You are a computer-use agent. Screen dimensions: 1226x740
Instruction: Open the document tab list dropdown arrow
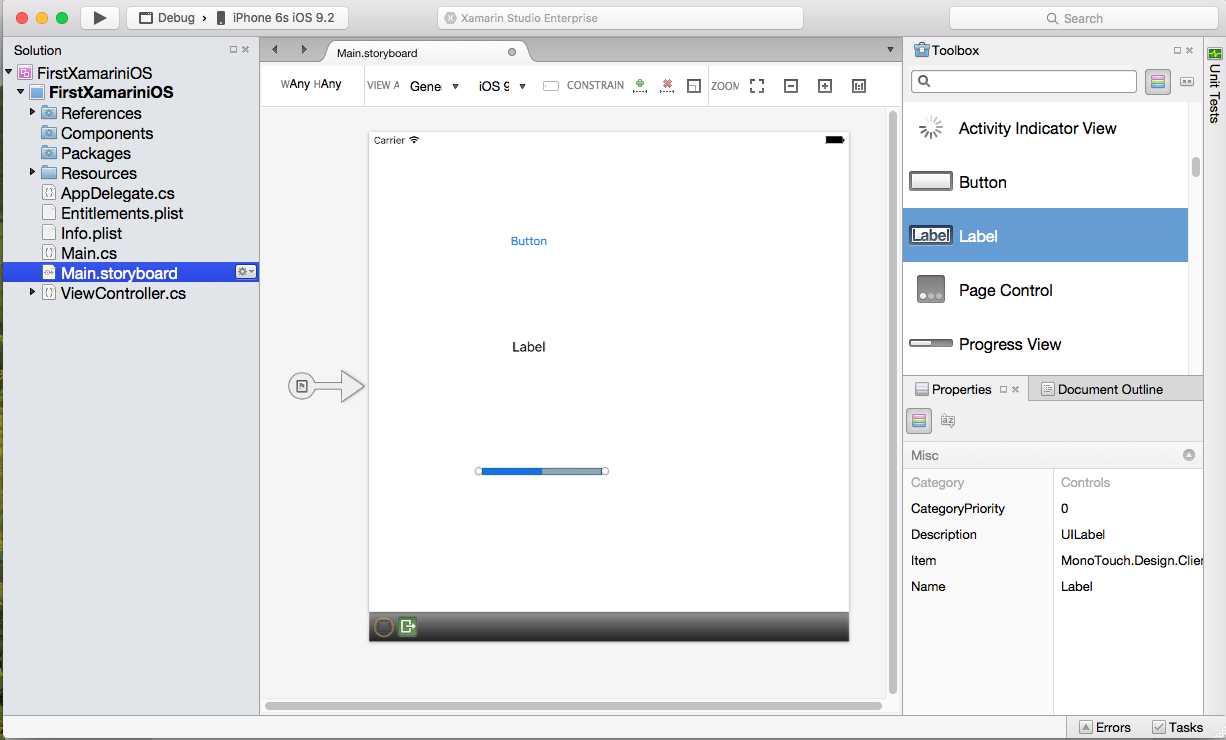[x=890, y=49]
